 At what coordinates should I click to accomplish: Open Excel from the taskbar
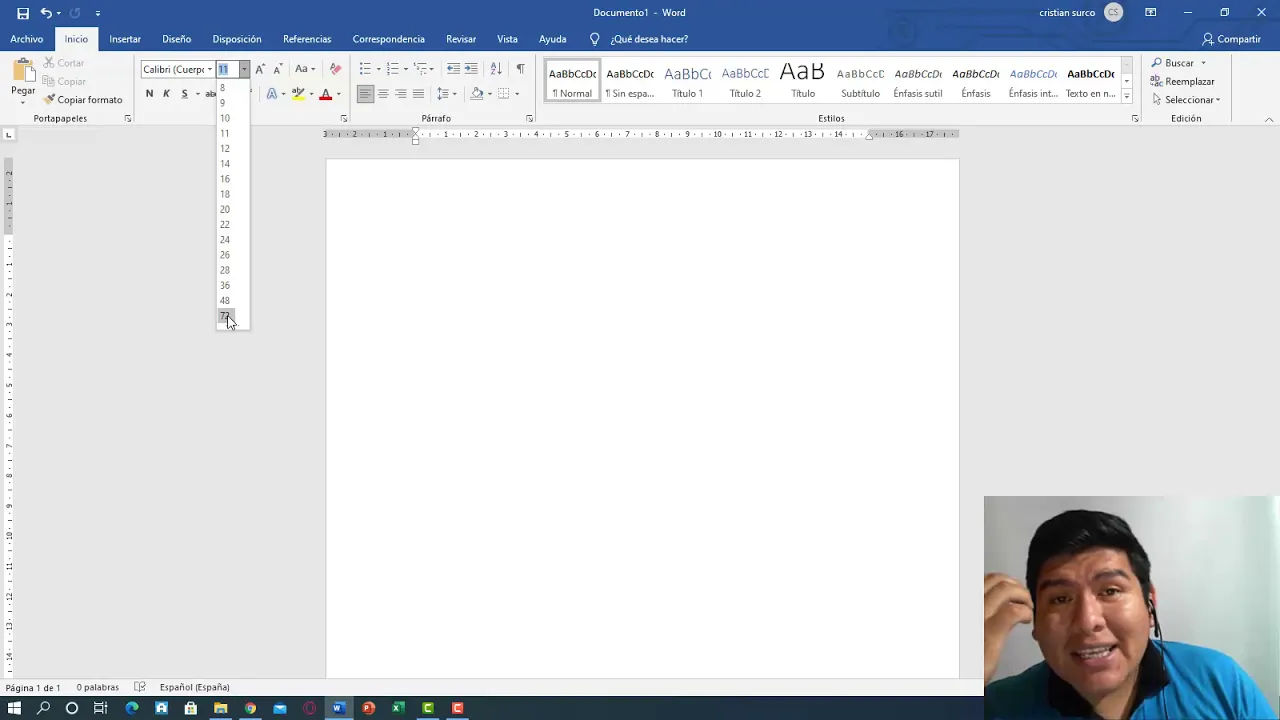398,708
